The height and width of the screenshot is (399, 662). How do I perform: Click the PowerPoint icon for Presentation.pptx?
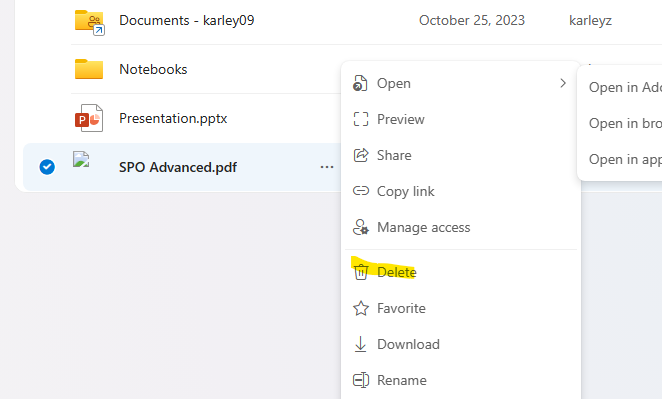click(89, 118)
